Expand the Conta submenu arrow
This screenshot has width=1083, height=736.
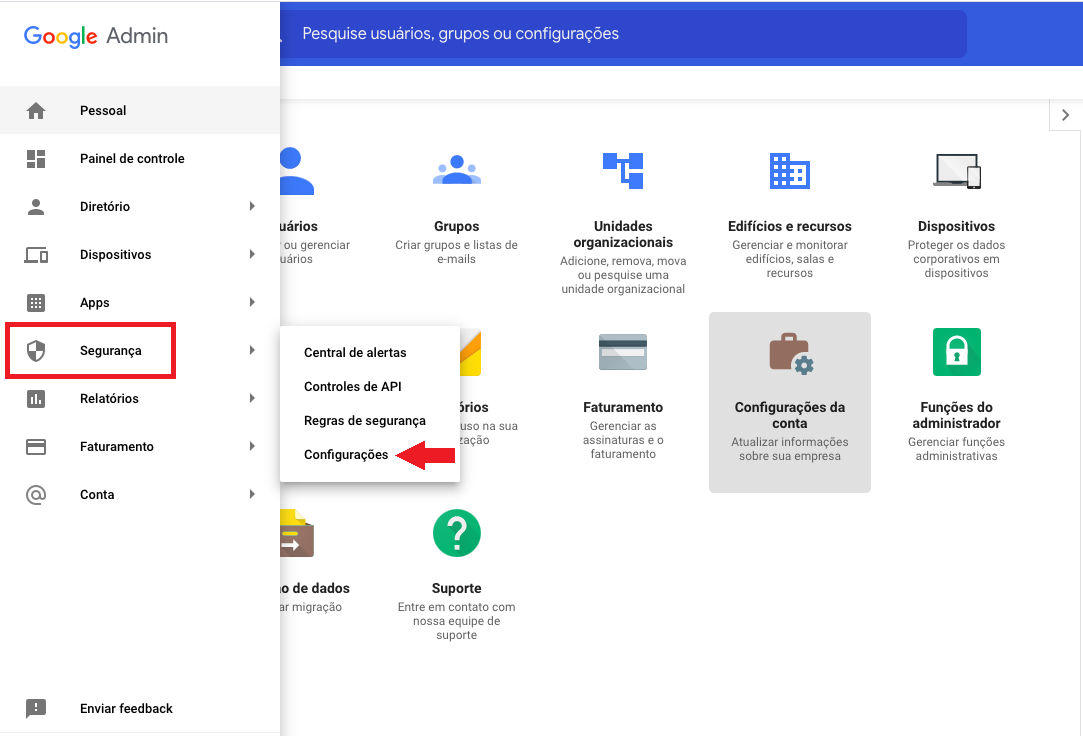tap(252, 495)
